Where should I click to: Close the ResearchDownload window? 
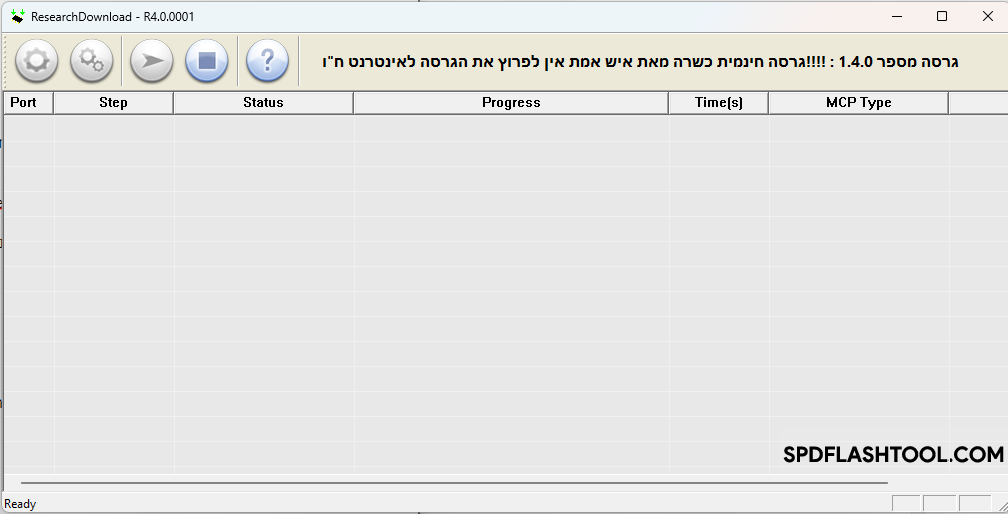tap(987, 16)
